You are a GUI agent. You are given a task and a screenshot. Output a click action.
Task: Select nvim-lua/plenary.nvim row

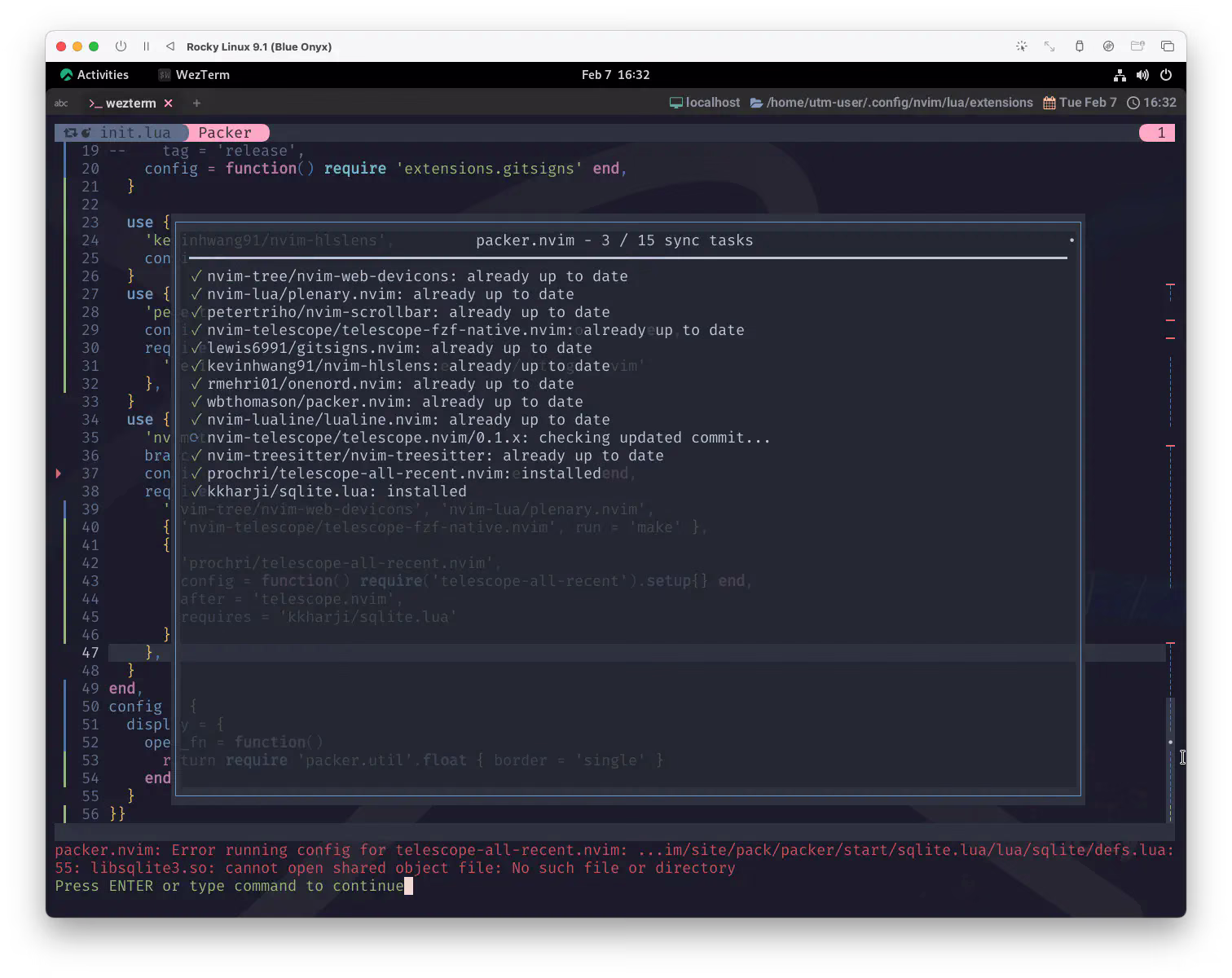[382, 294]
